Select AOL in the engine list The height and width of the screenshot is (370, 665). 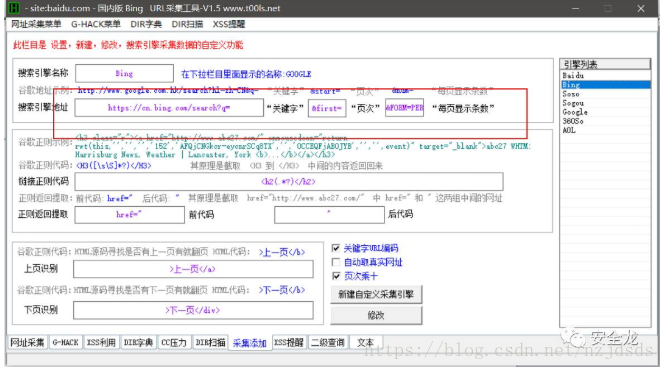[605, 130]
